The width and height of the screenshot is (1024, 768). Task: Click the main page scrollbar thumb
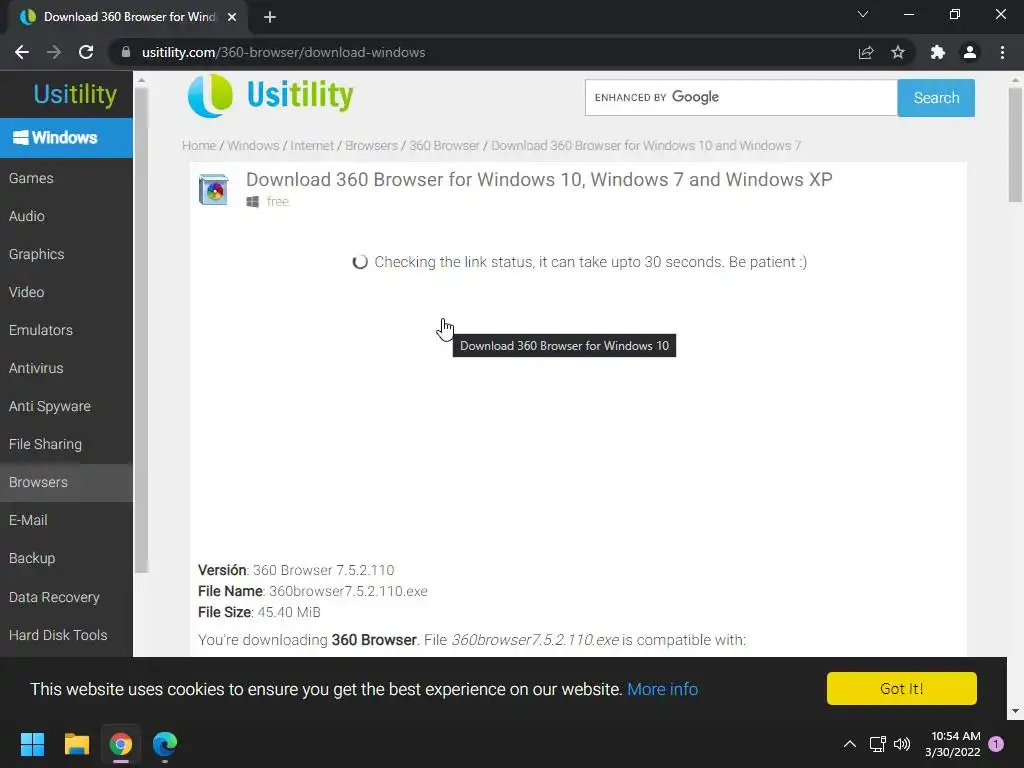pos(1015,145)
